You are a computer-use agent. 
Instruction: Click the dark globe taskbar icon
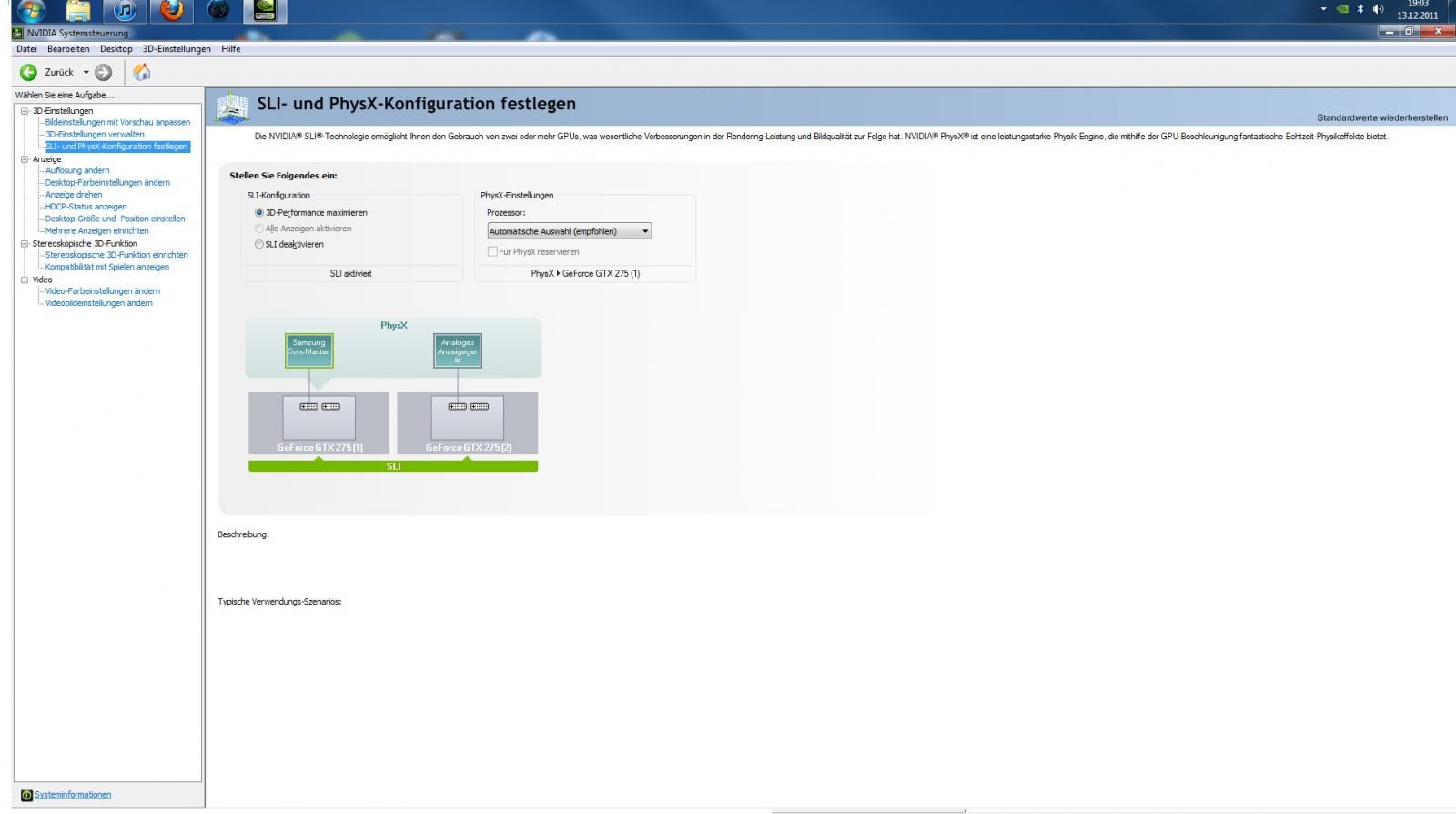tap(218, 11)
